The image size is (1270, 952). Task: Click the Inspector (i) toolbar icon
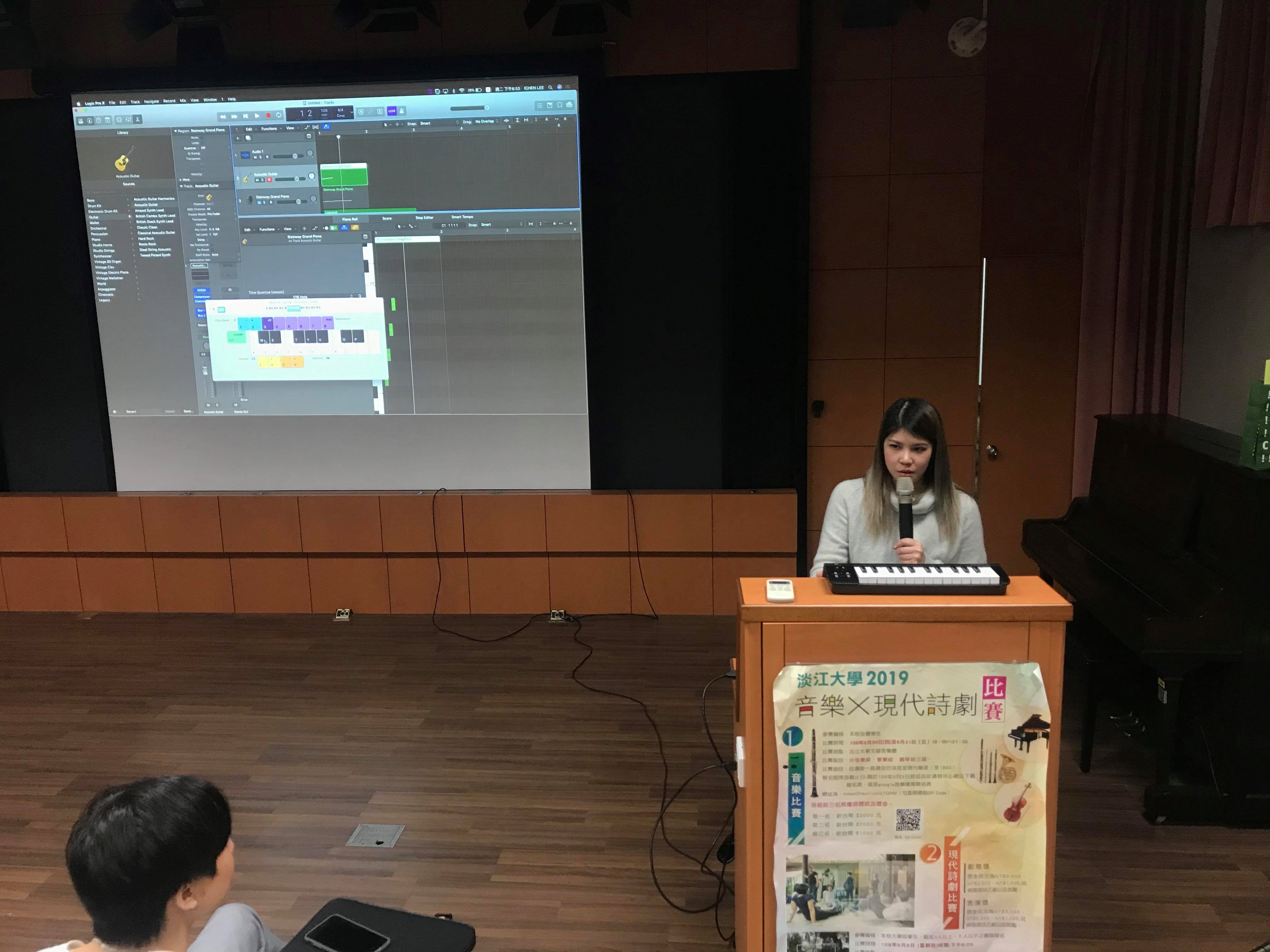[x=89, y=121]
